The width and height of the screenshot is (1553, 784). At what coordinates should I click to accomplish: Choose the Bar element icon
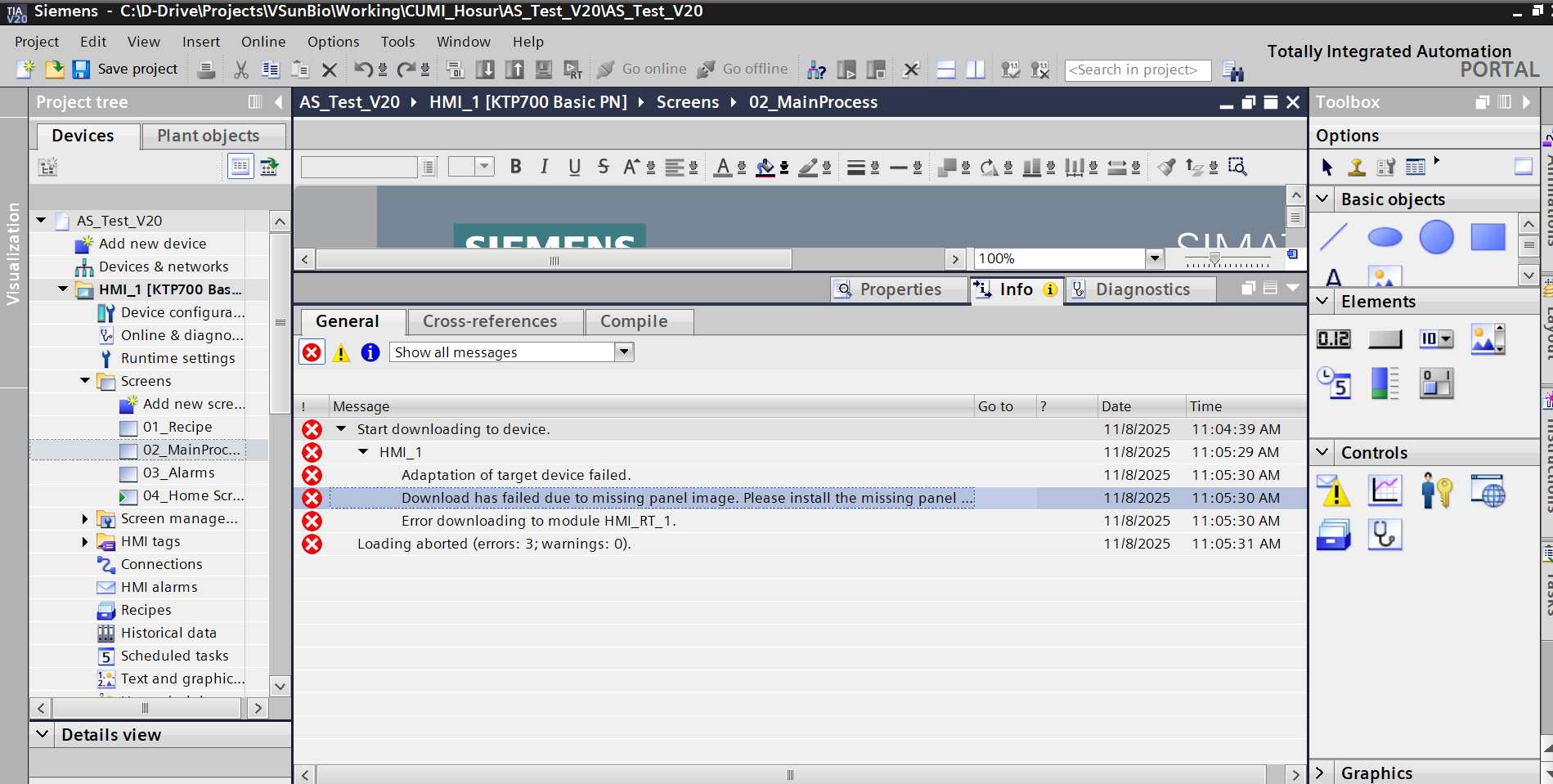(1385, 383)
